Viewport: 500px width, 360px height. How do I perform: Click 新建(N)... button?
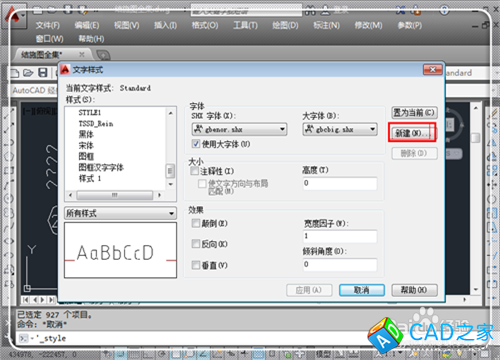tap(412, 133)
